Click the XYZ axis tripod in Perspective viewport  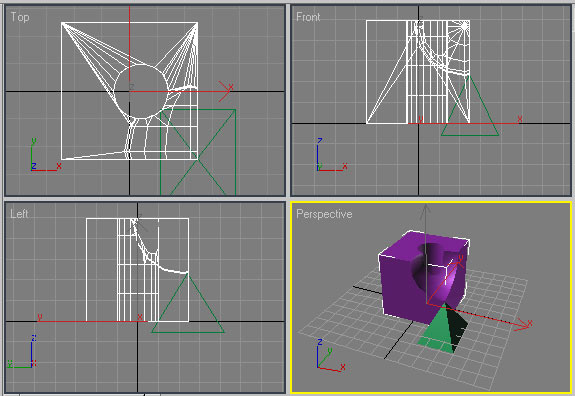coord(330,355)
